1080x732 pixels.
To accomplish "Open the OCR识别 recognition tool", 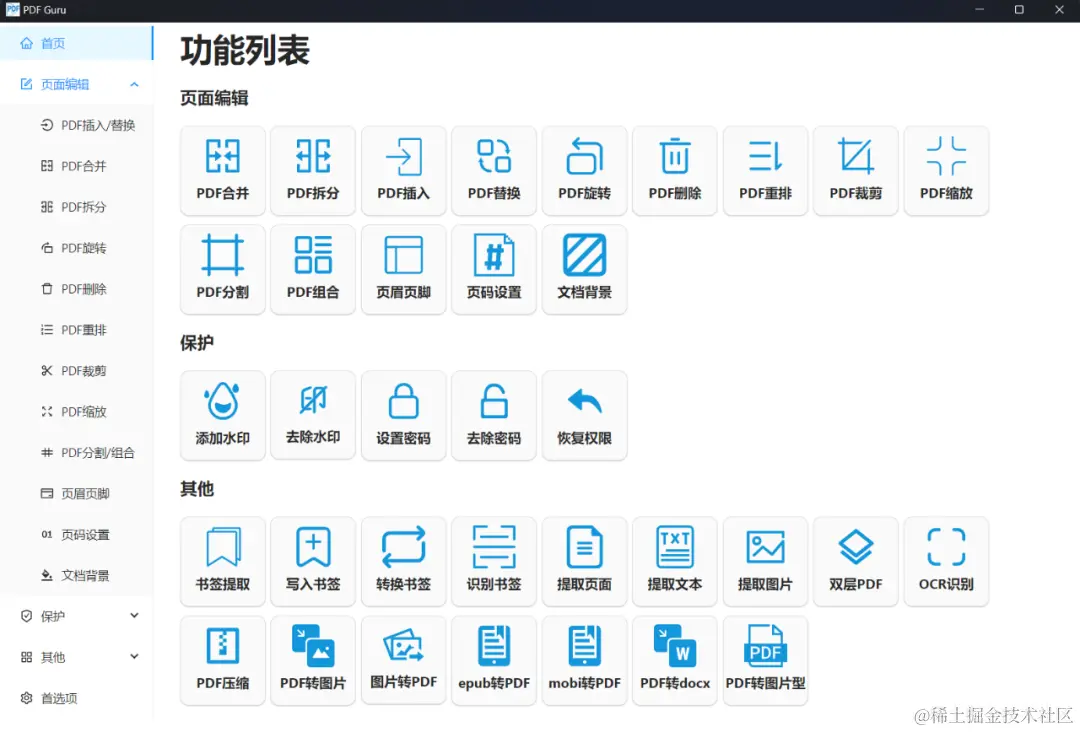I will (x=945, y=560).
